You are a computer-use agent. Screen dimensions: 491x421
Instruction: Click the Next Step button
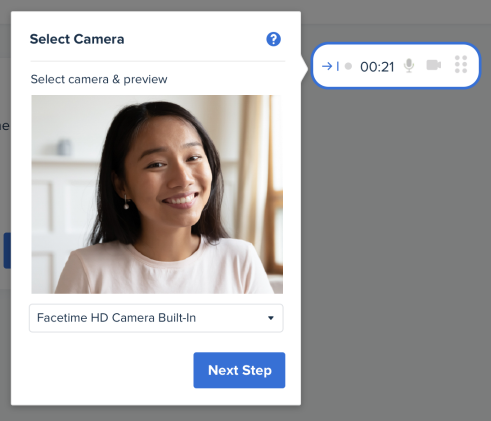239,370
